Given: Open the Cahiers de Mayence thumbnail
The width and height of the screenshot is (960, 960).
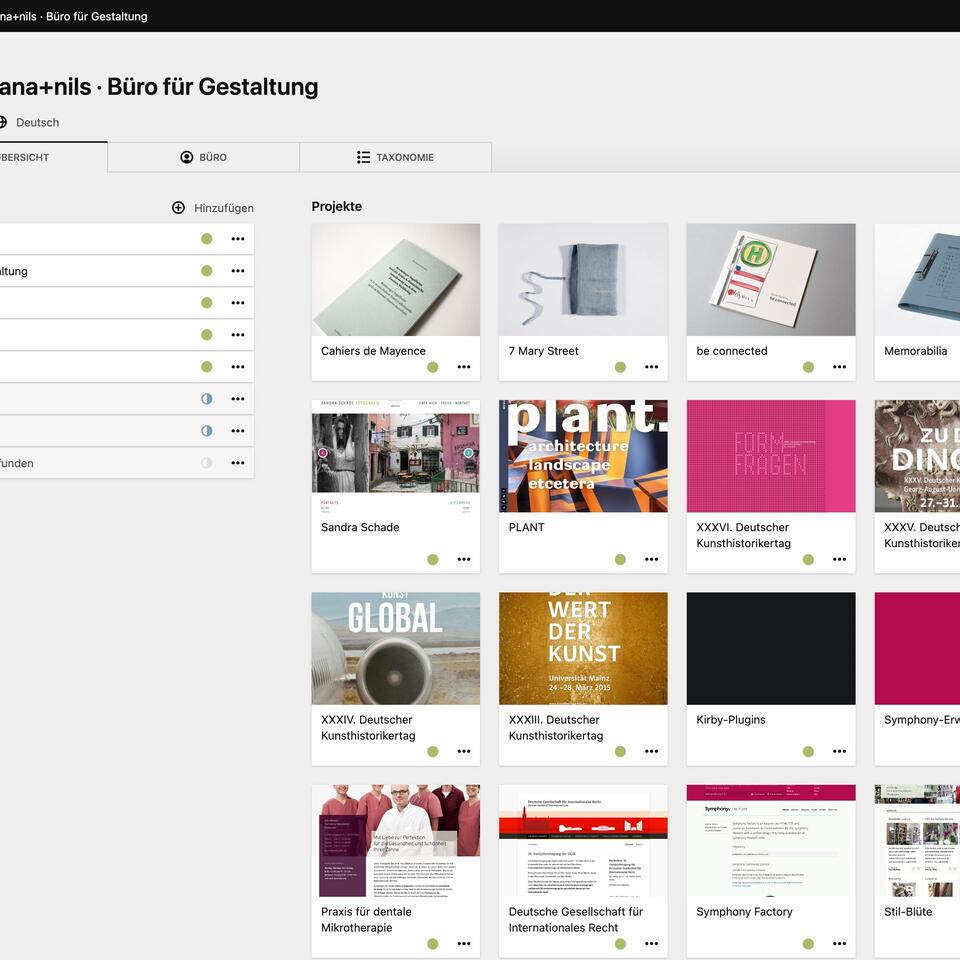Looking at the screenshot, I should (x=396, y=280).
